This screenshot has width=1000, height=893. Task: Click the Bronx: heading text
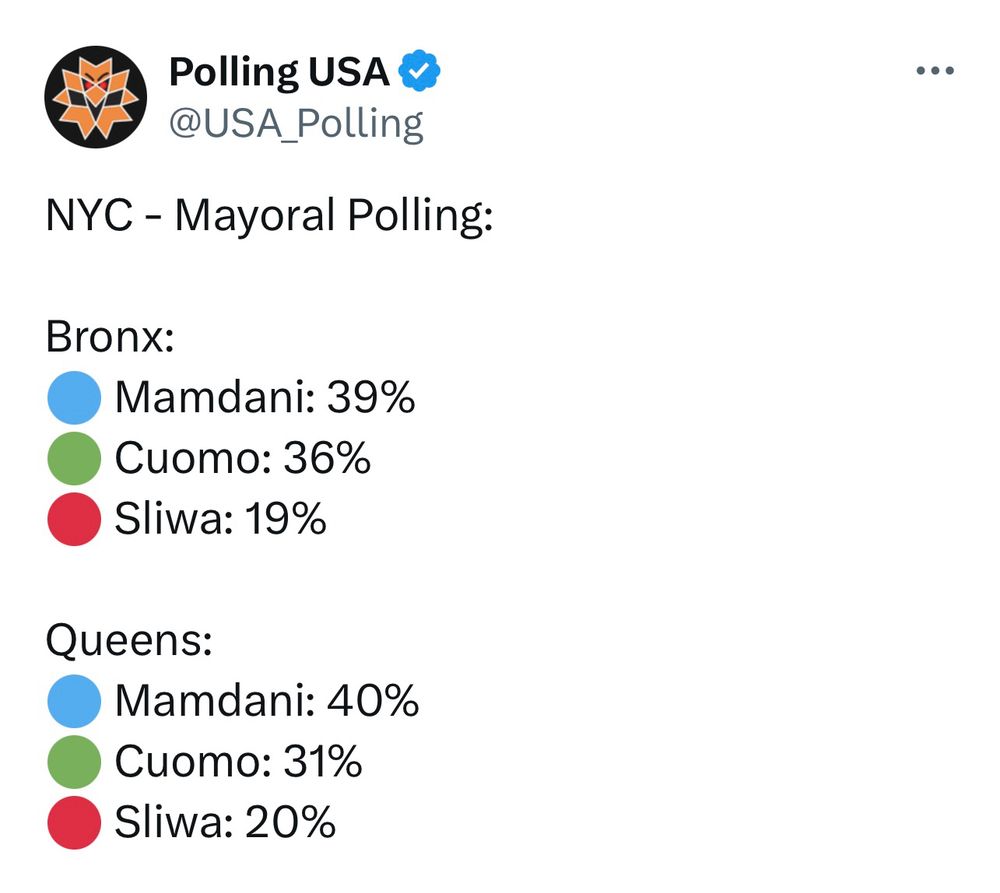coord(110,338)
